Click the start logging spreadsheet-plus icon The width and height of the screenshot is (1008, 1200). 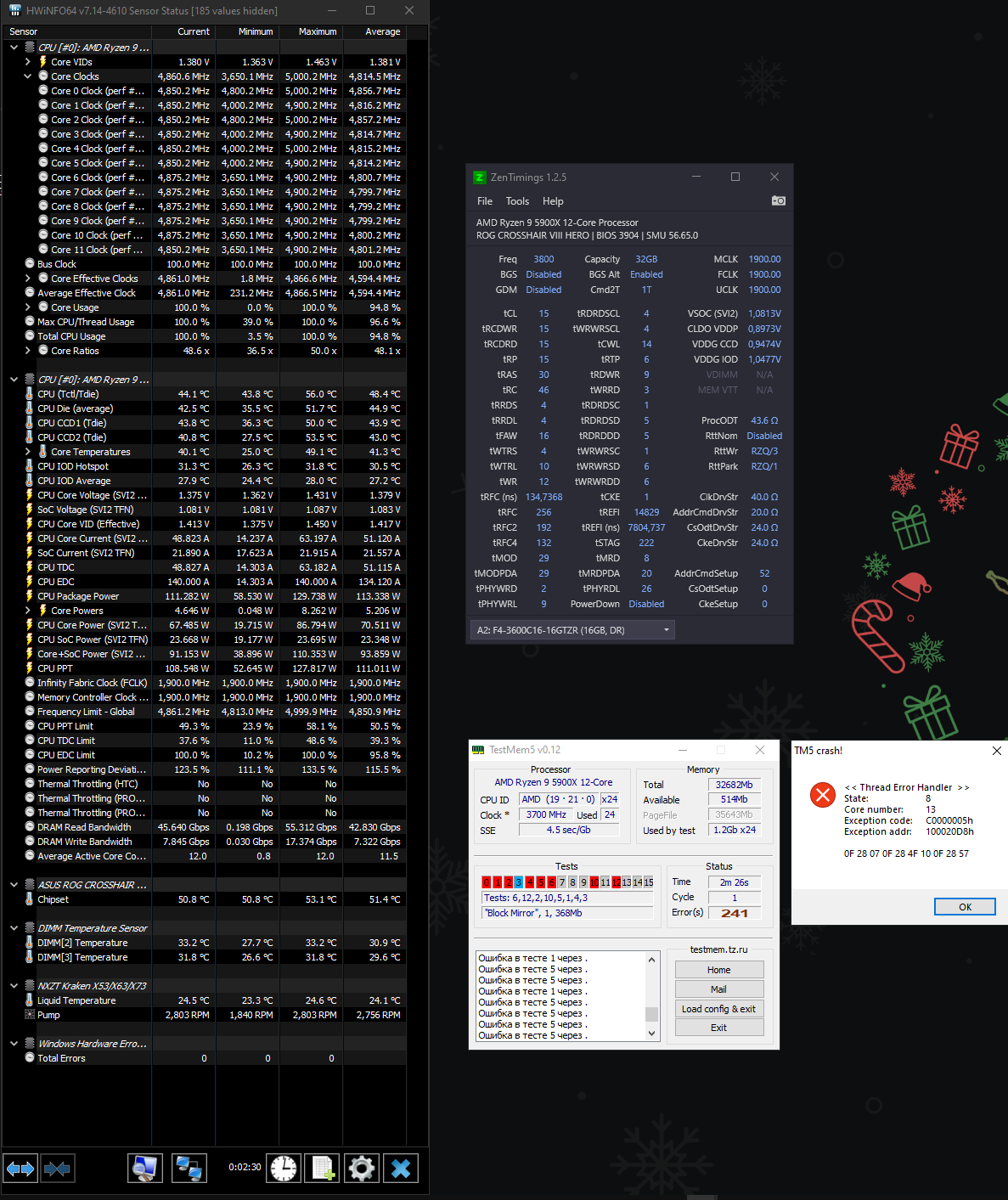(323, 1169)
